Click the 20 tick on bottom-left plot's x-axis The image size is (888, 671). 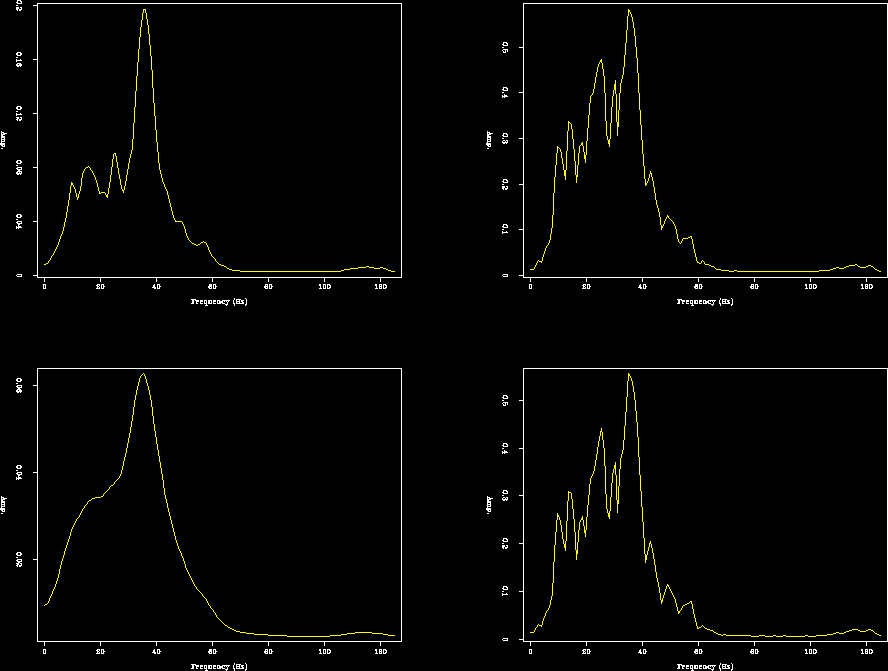[x=100, y=651]
